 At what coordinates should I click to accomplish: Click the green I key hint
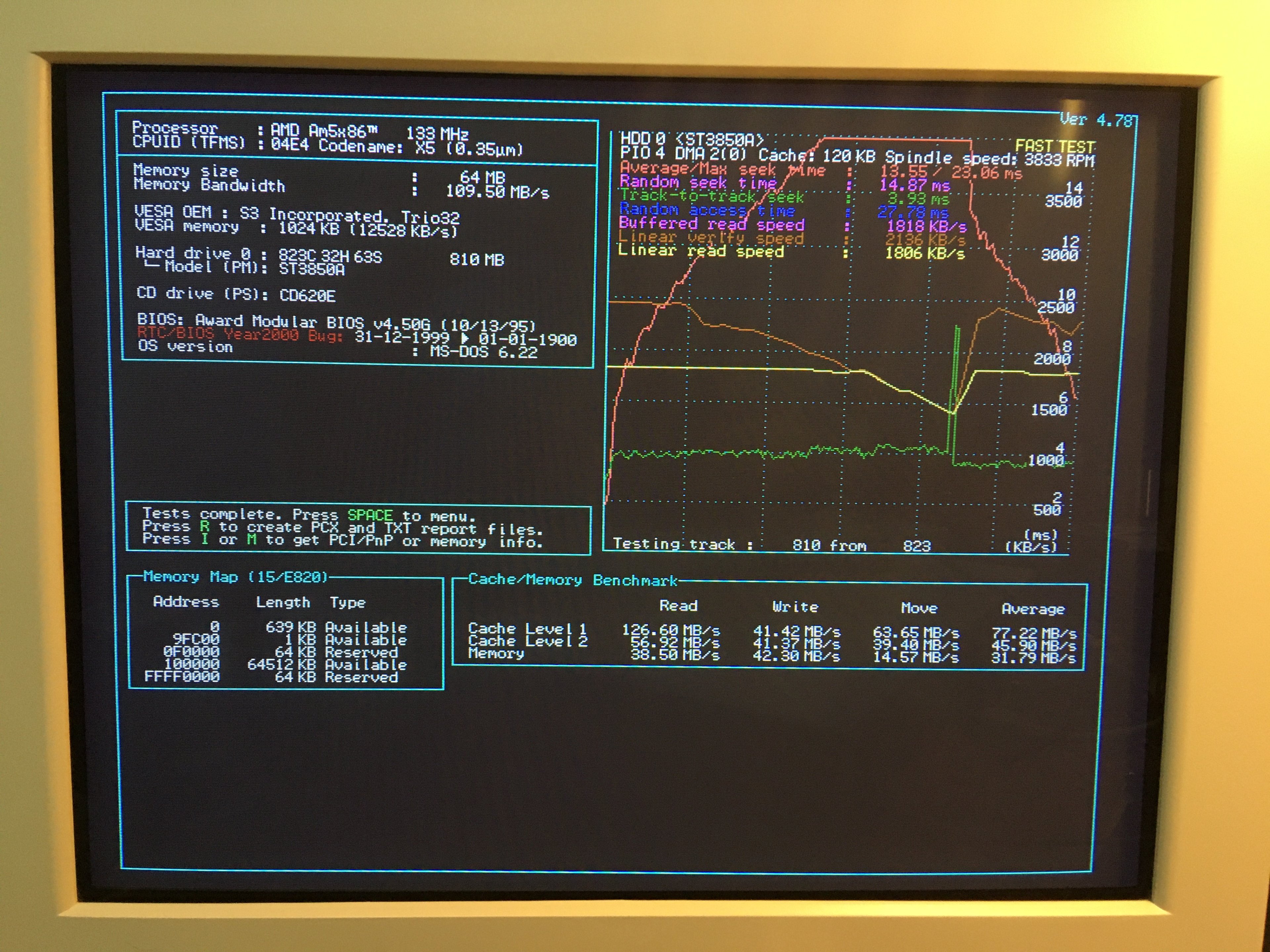click(x=205, y=539)
